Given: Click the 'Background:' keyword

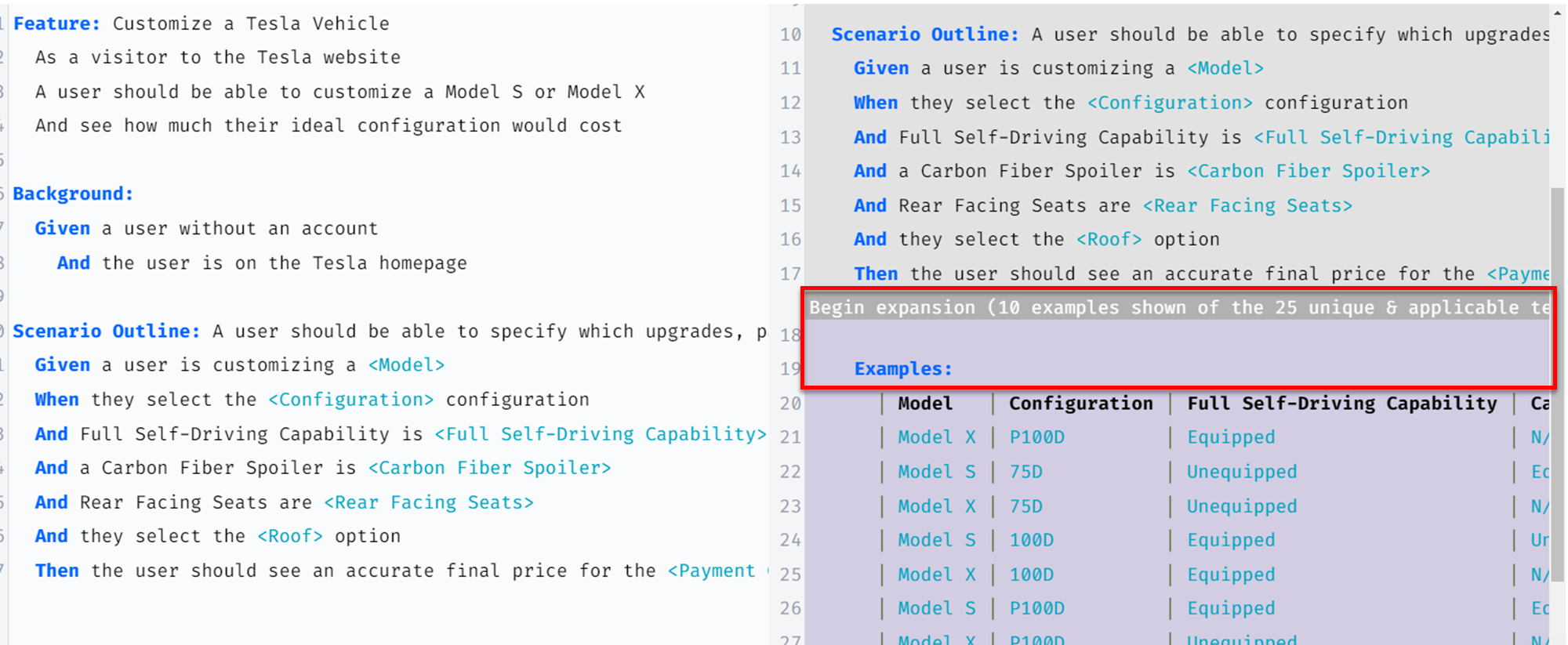Looking at the screenshot, I should pos(73,194).
